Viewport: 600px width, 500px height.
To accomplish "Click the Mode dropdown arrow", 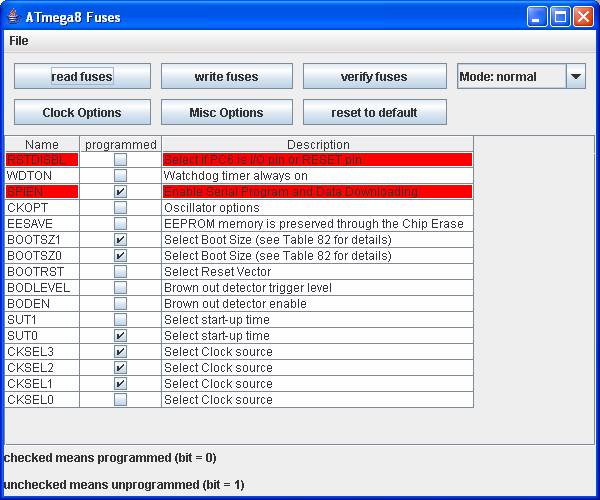I will [x=576, y=76].
